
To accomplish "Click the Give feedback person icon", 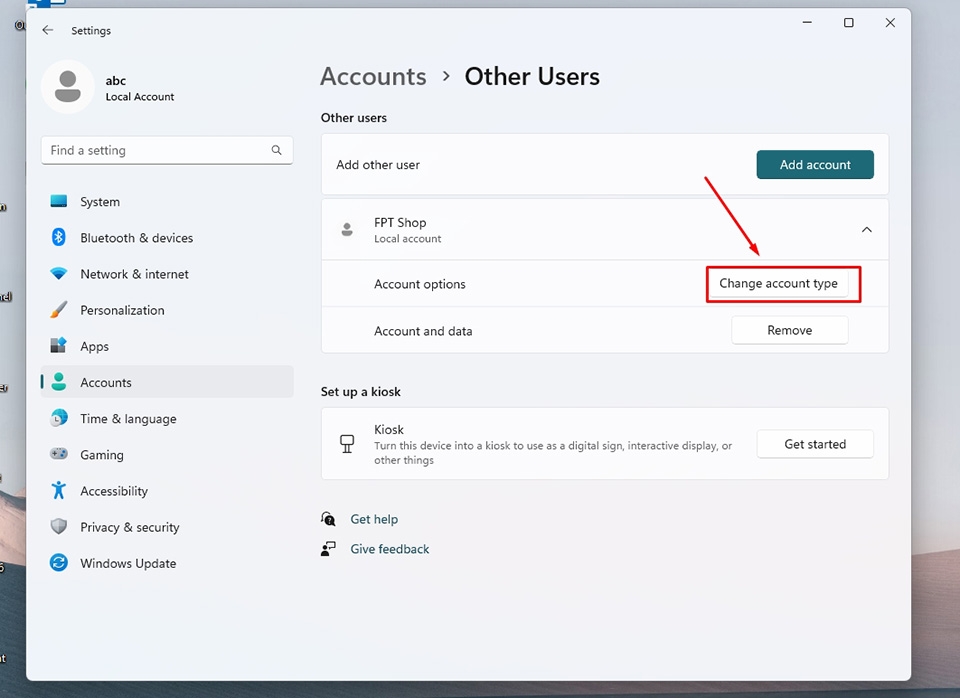I will 328,549.
